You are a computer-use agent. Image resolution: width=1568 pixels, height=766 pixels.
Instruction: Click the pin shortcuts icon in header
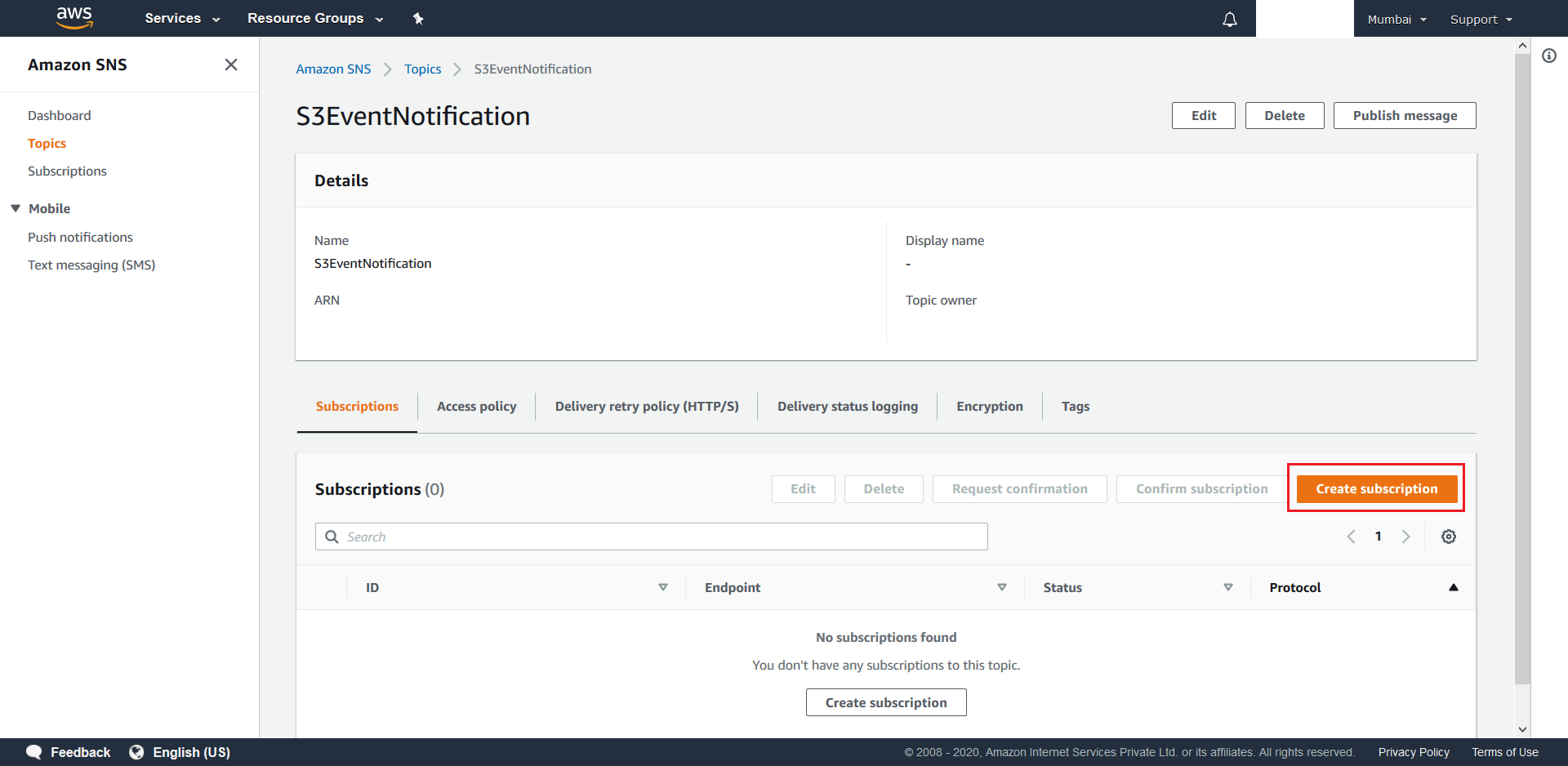coord(418,19)
